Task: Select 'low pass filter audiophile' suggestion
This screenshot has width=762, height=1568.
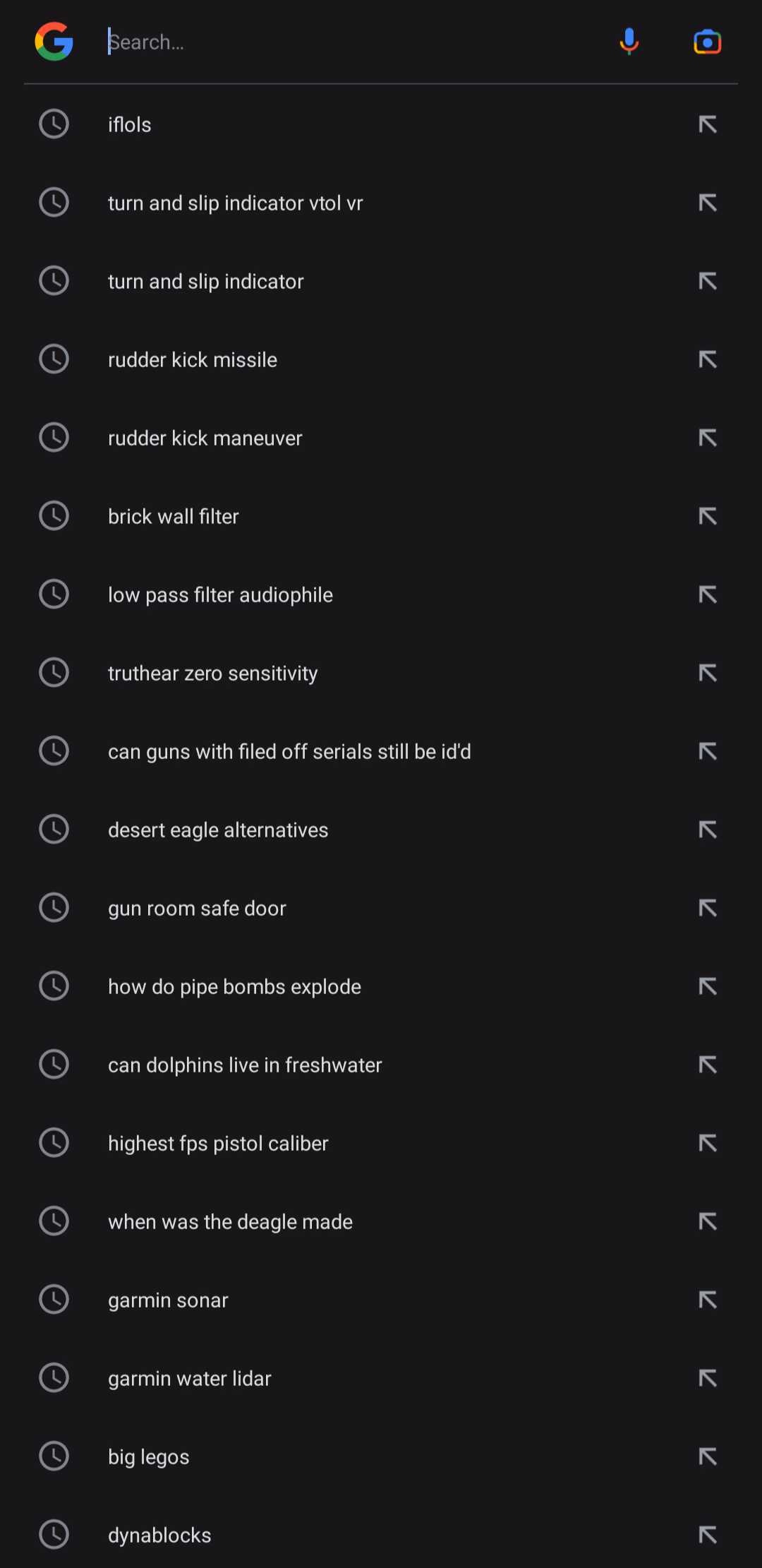Action: tap(381, 594)
